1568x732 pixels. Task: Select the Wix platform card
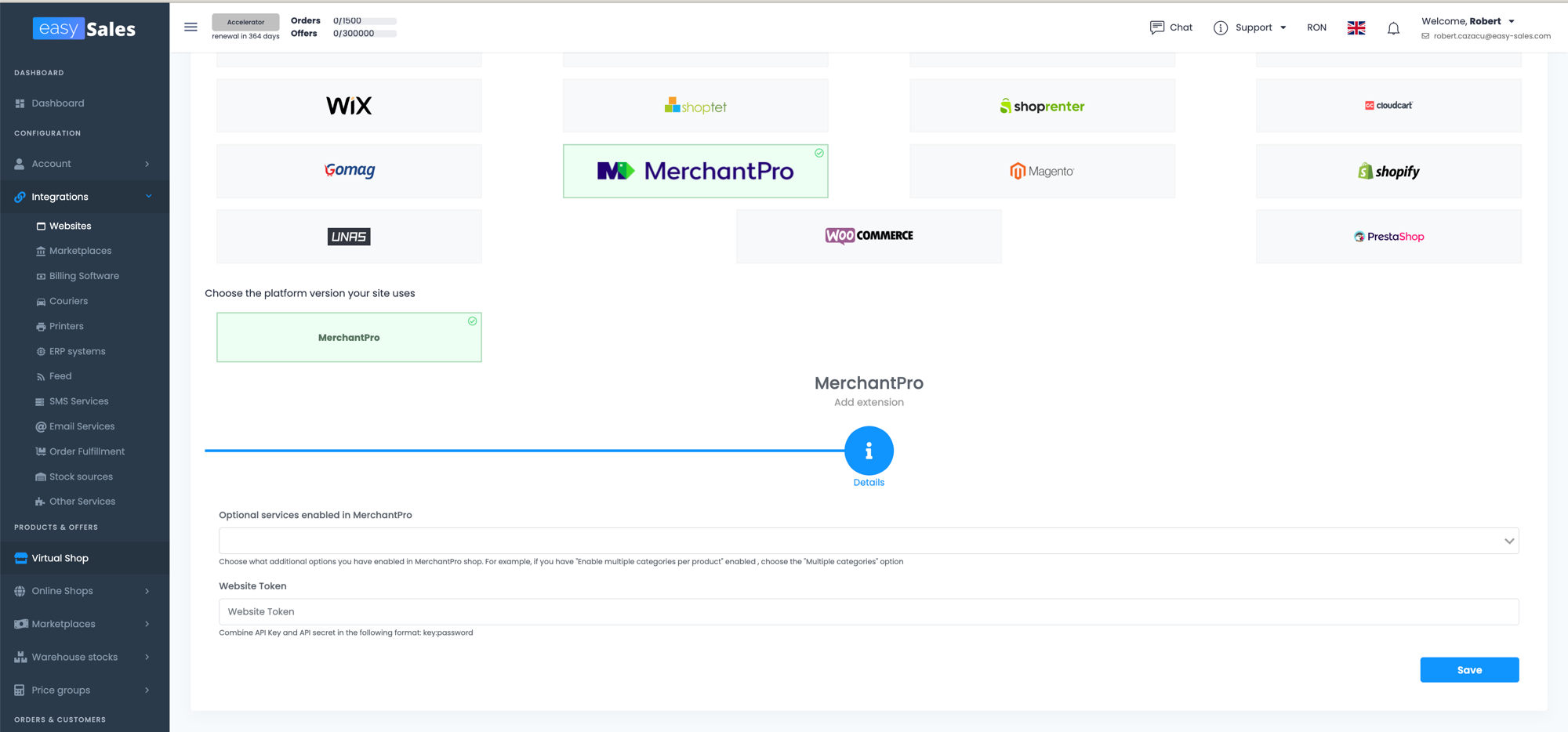[x=349, y=105]
